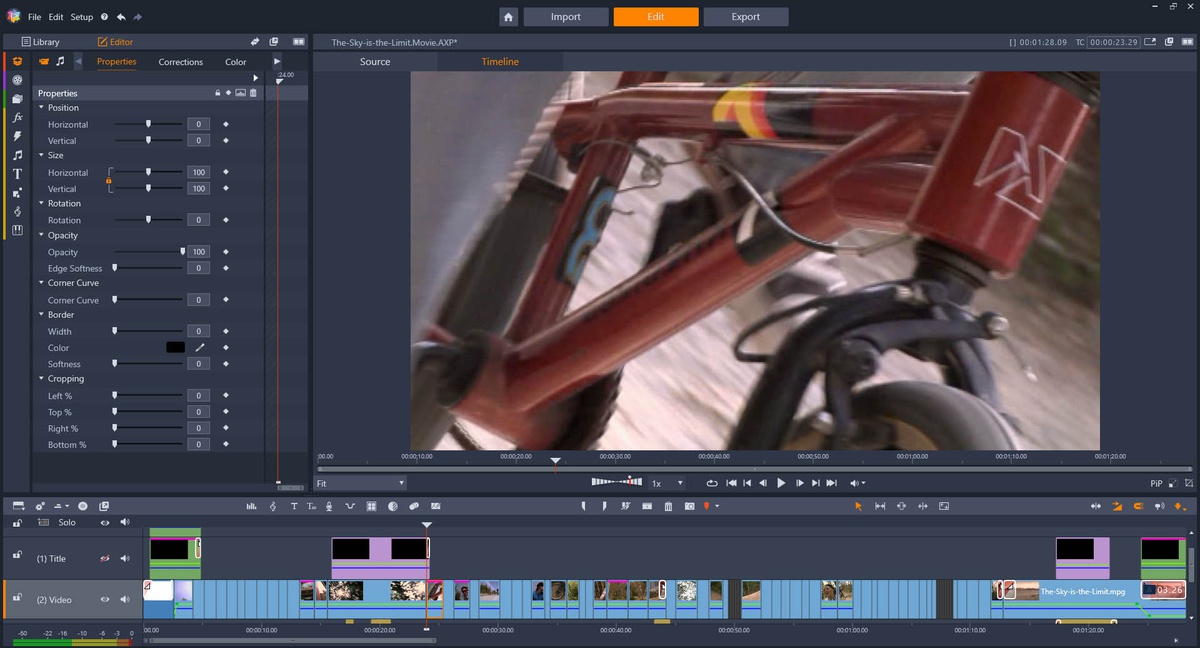Open the File menu

(35, 17)
